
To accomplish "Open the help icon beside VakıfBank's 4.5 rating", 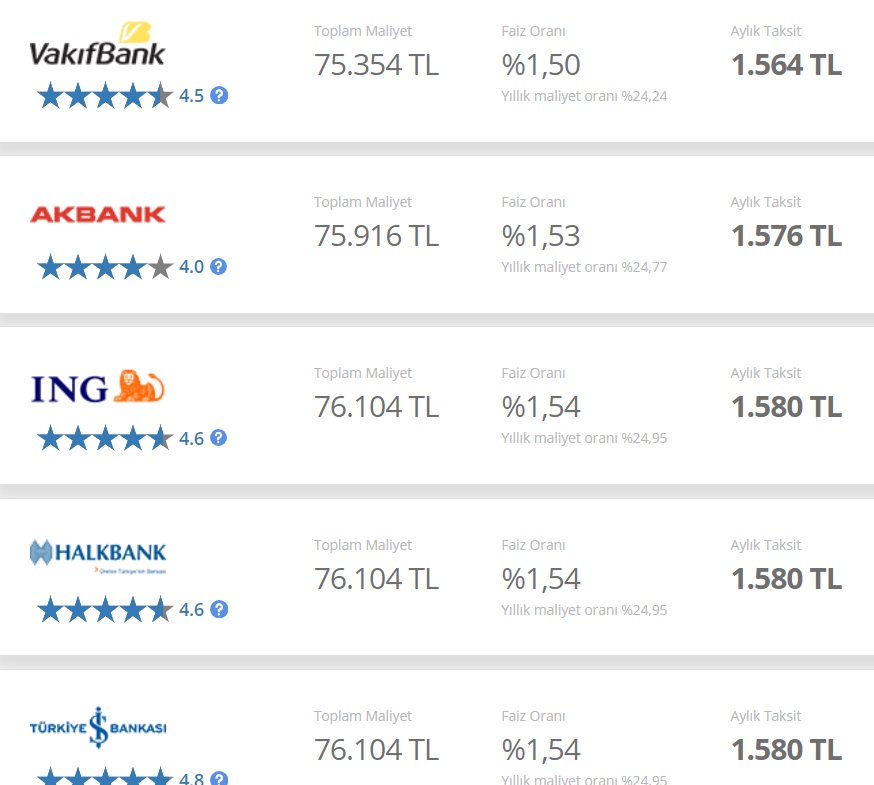I will pos(219,95).
